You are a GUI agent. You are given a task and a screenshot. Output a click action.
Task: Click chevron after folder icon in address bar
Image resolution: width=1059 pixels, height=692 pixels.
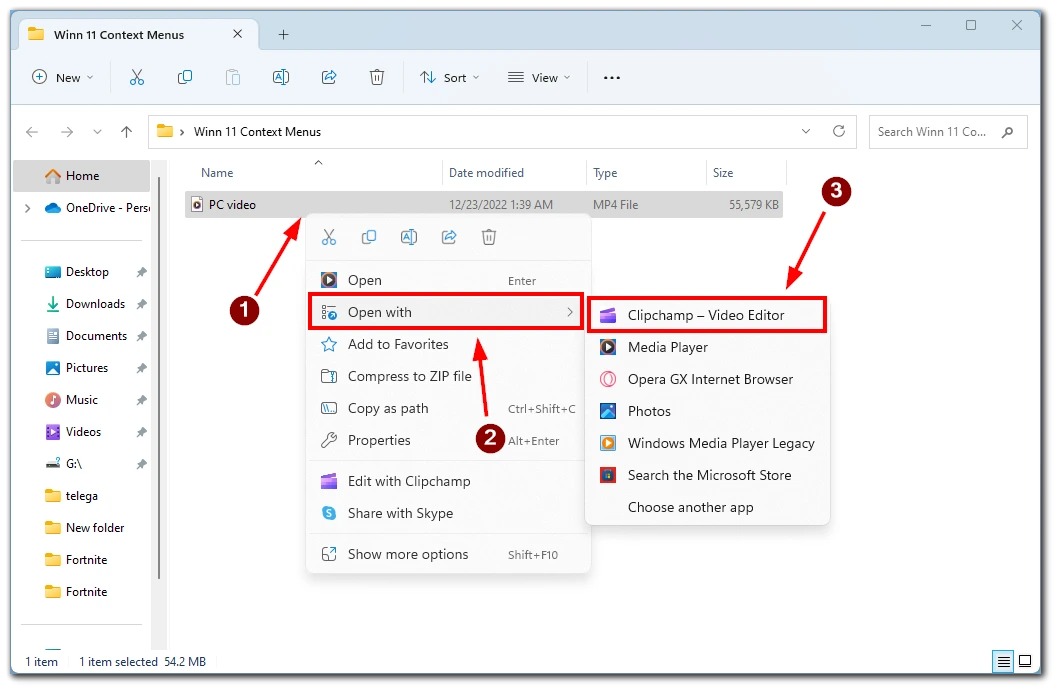point(182,132)
